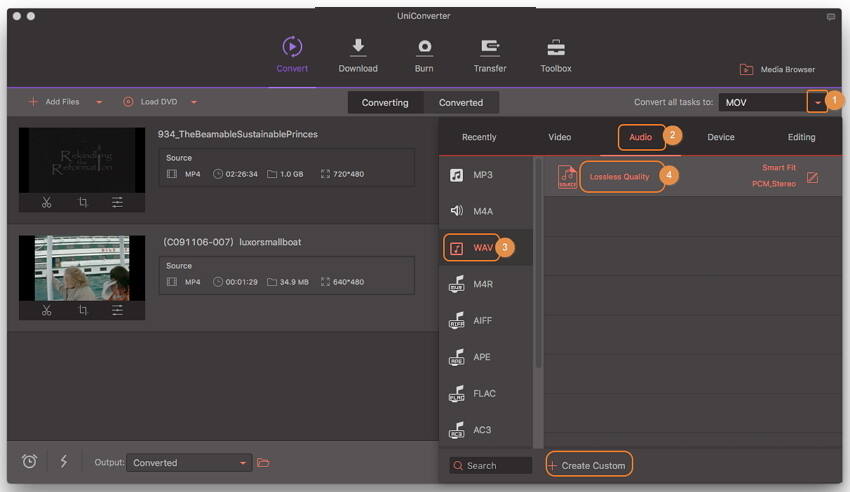Select the Video format tab

[x=559, y=137]
